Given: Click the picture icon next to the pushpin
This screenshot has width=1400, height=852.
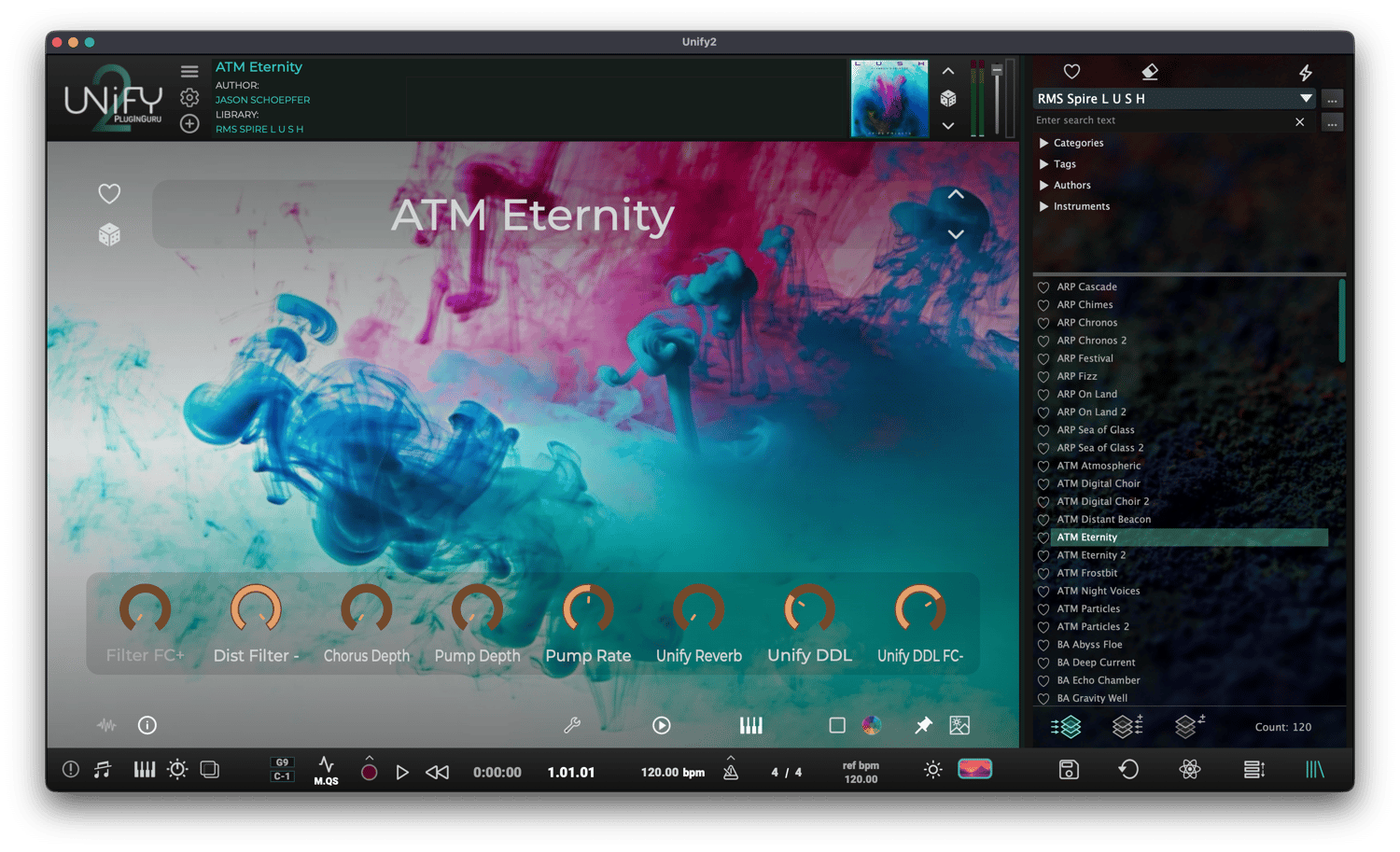Looking at the screenshot, I should [959, 725].
